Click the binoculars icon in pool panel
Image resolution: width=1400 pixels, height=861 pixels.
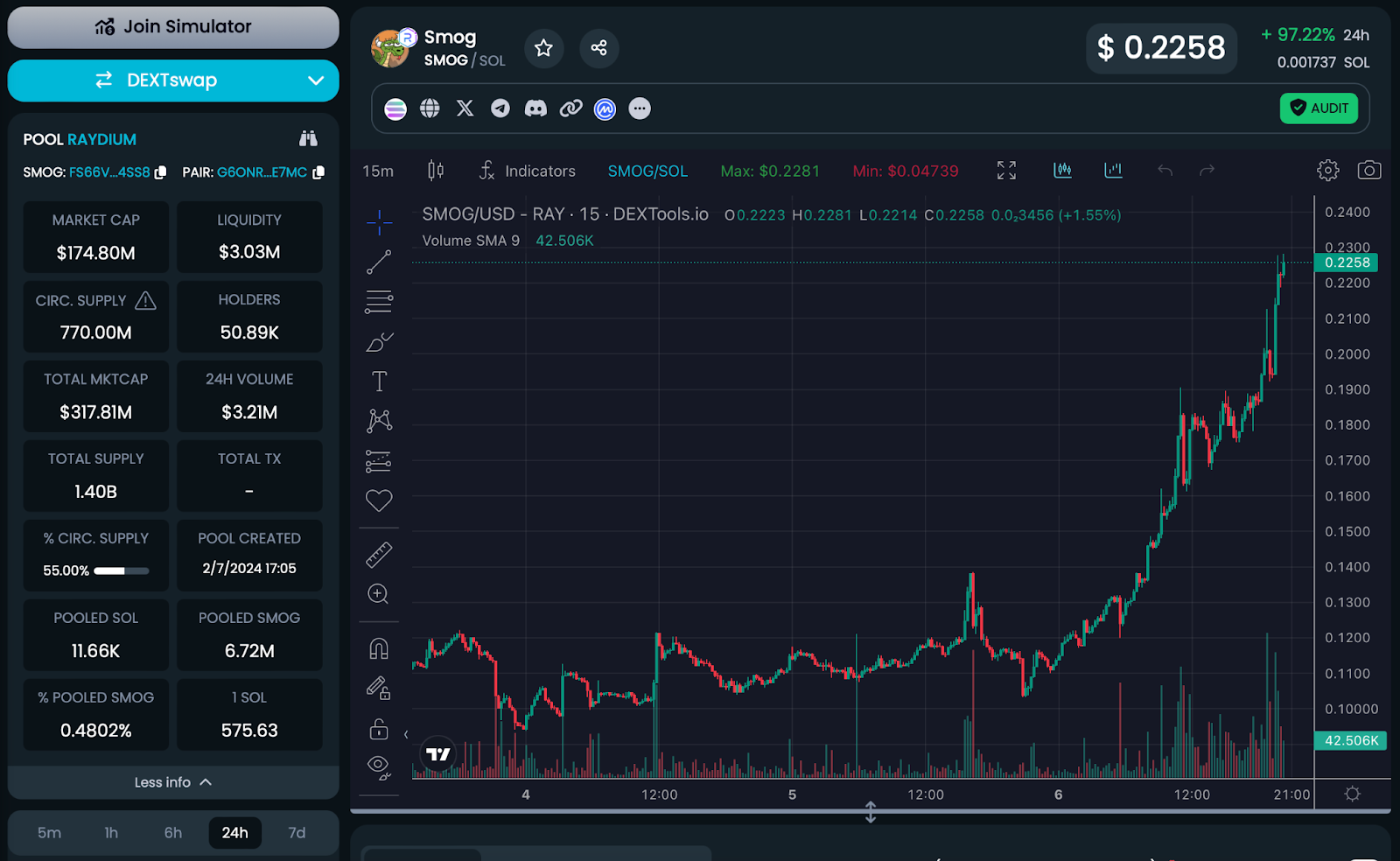click(x=308, y=138)
